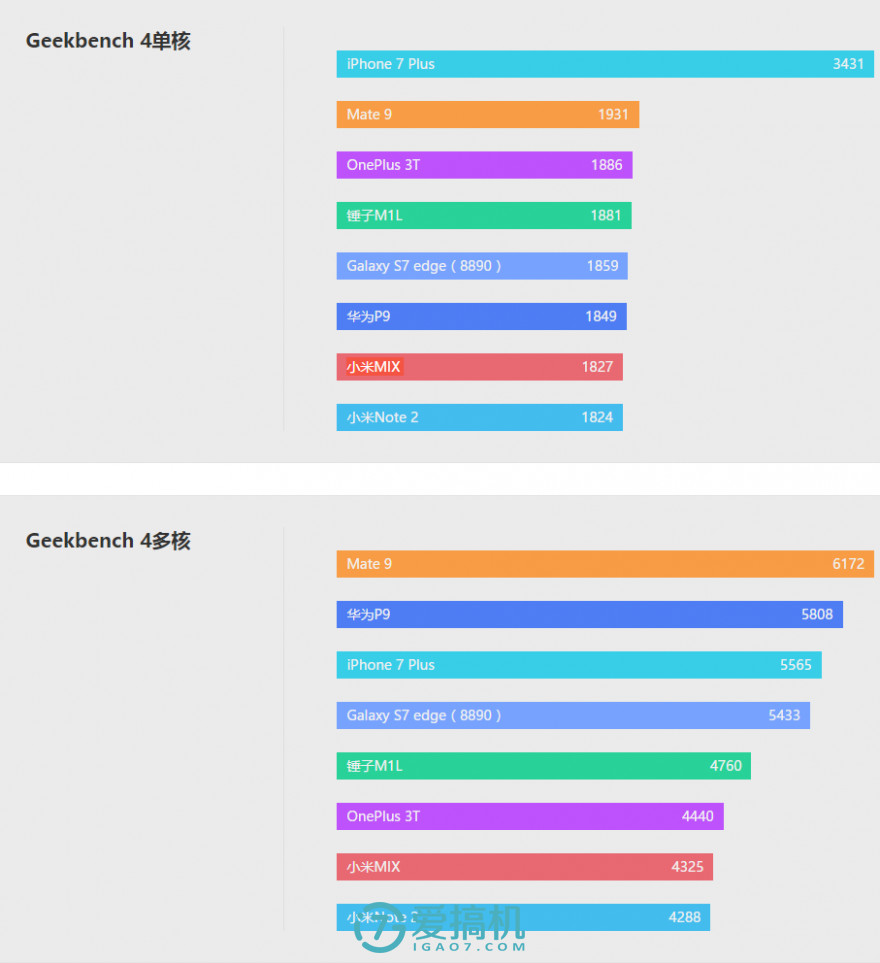Click the OnePlus 3T single-core purple bar
This screenshot has width=880, height=963.
[x=484, y=165]
